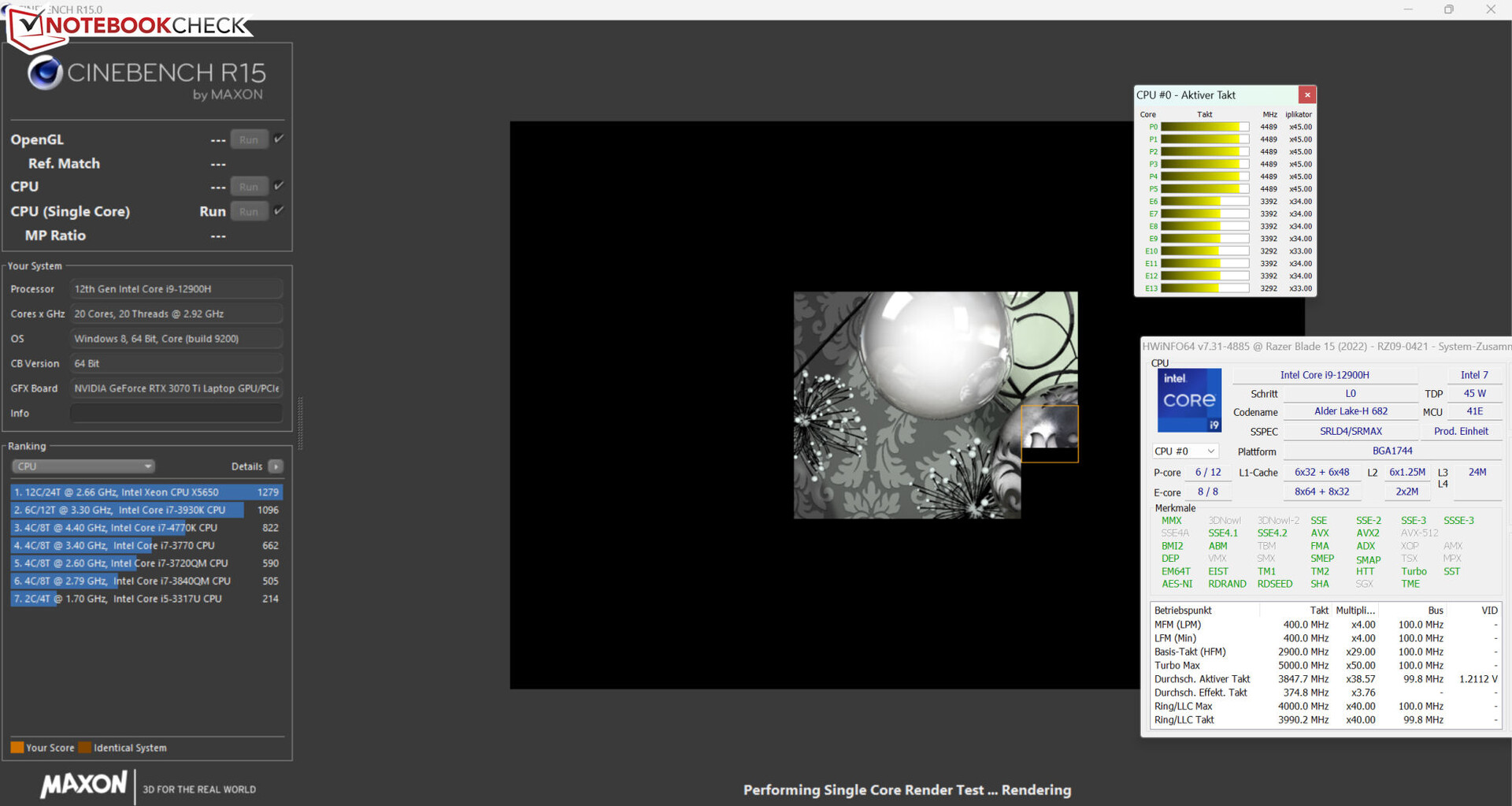Click the AES-NI feature label
Viewport: 1512px width, 806px height.
click(x=1177, y=584)
